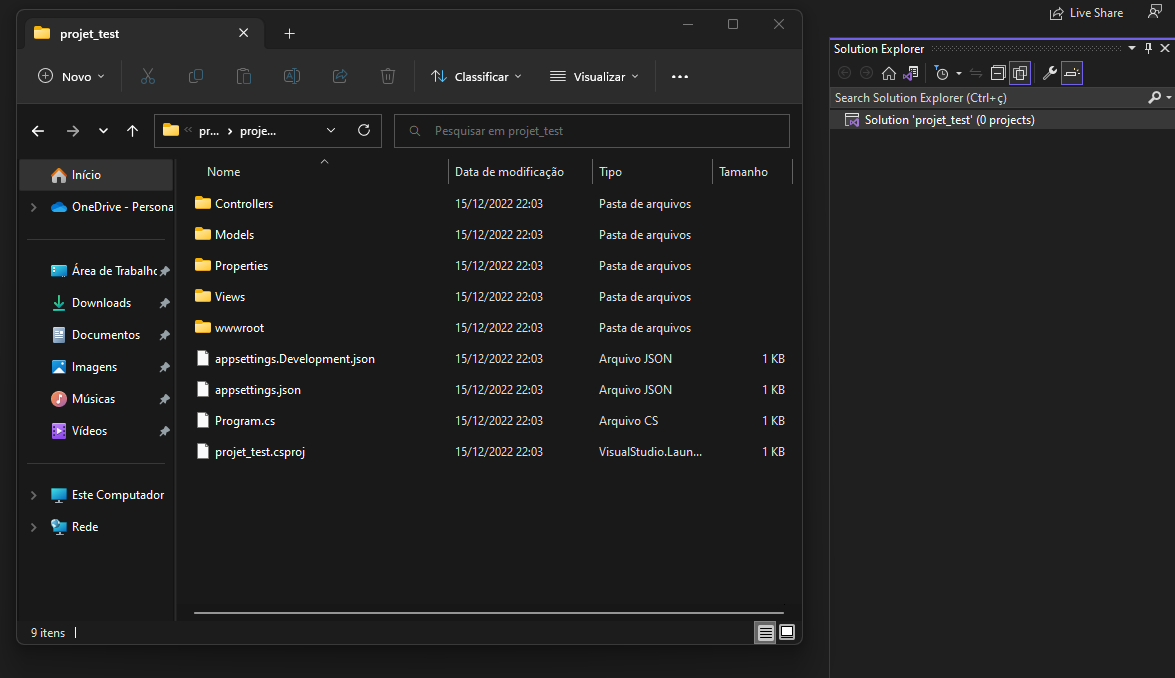Refresh the projet_test folder

tap(364, 130)
